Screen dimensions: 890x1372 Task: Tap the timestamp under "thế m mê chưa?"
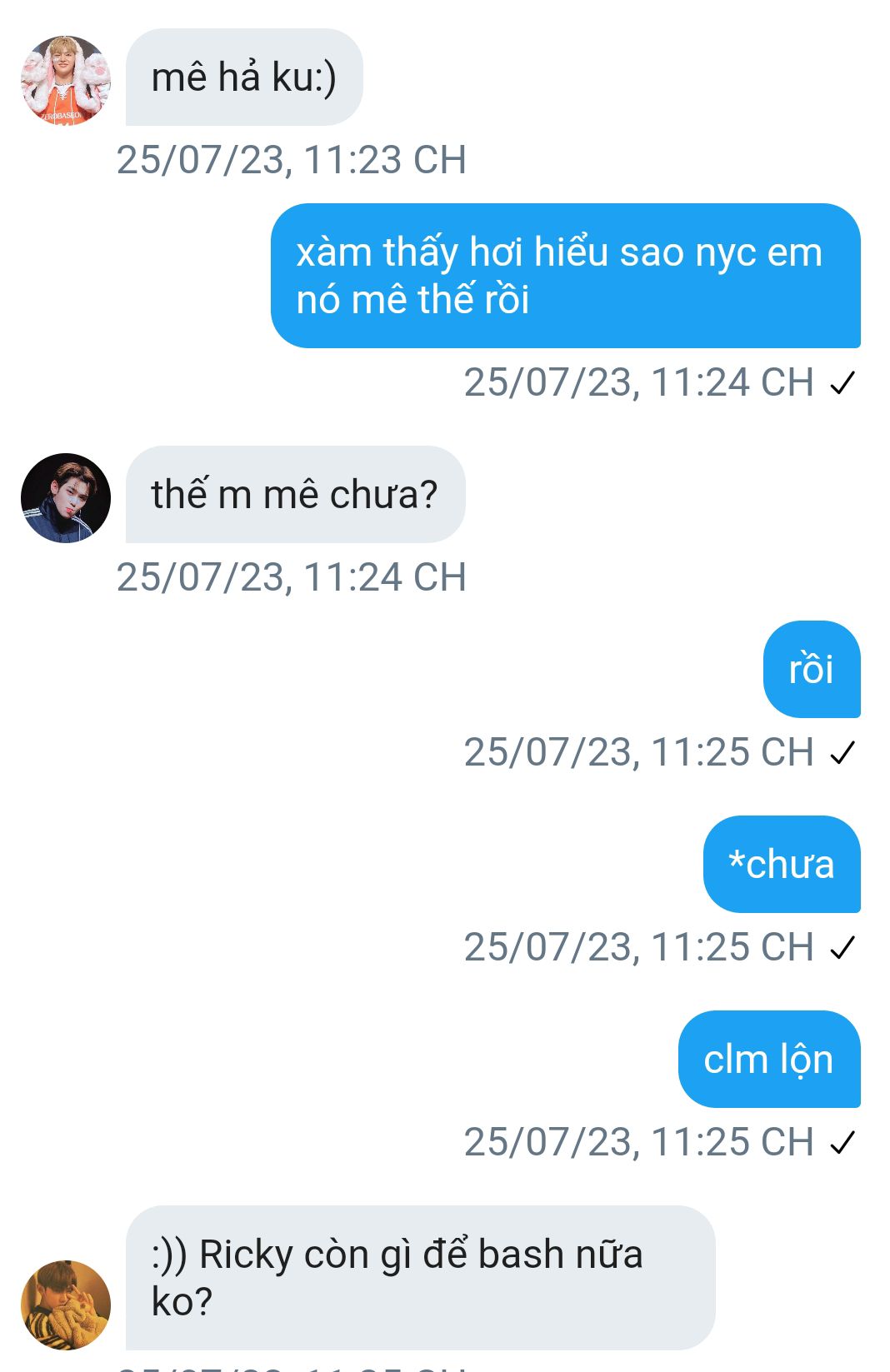point(291,577)
